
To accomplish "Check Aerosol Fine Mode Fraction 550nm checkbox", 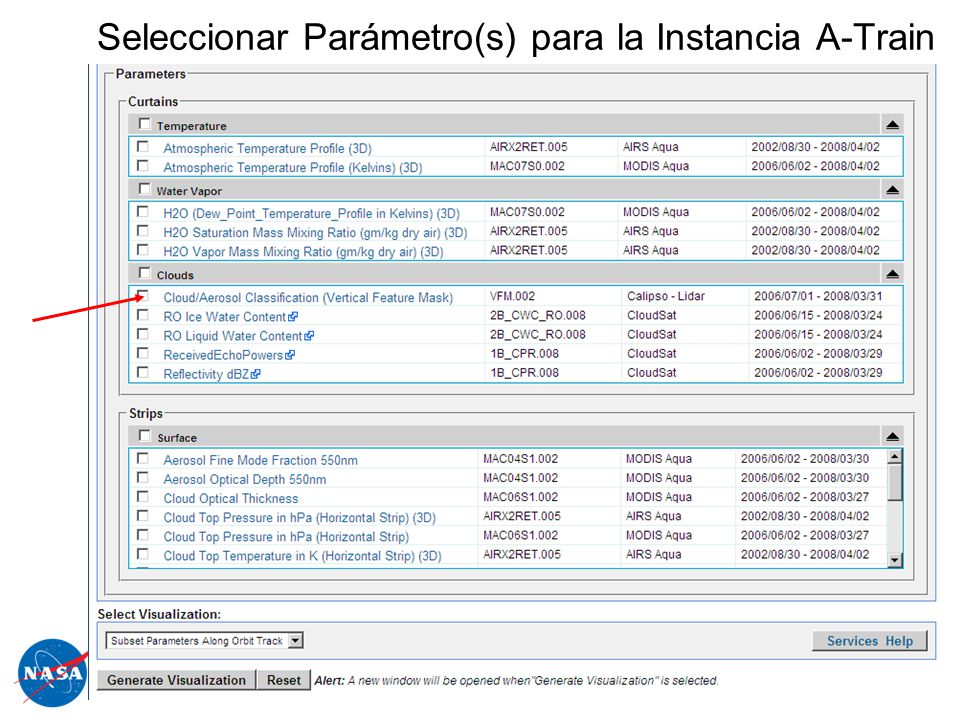I will click(143, 458).
